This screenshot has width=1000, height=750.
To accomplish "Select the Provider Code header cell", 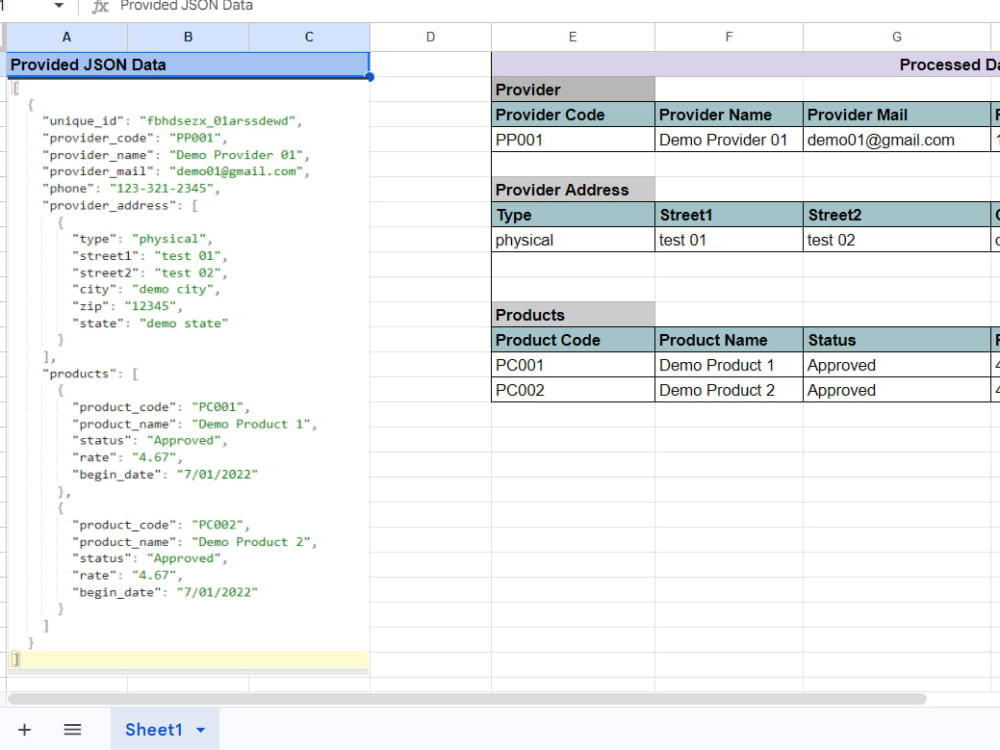I will point(573,114).
